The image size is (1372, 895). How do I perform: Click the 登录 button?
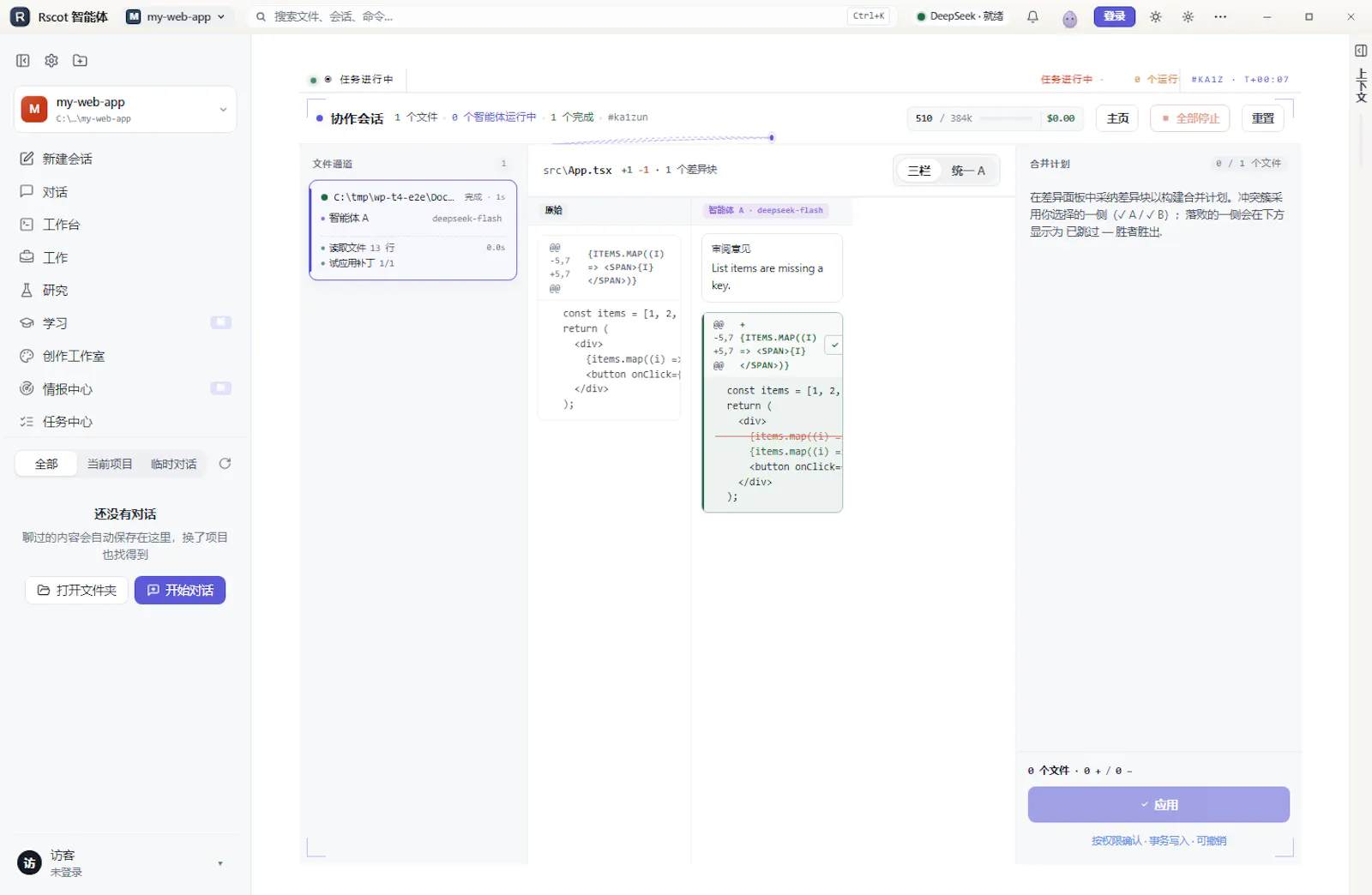1114,16
